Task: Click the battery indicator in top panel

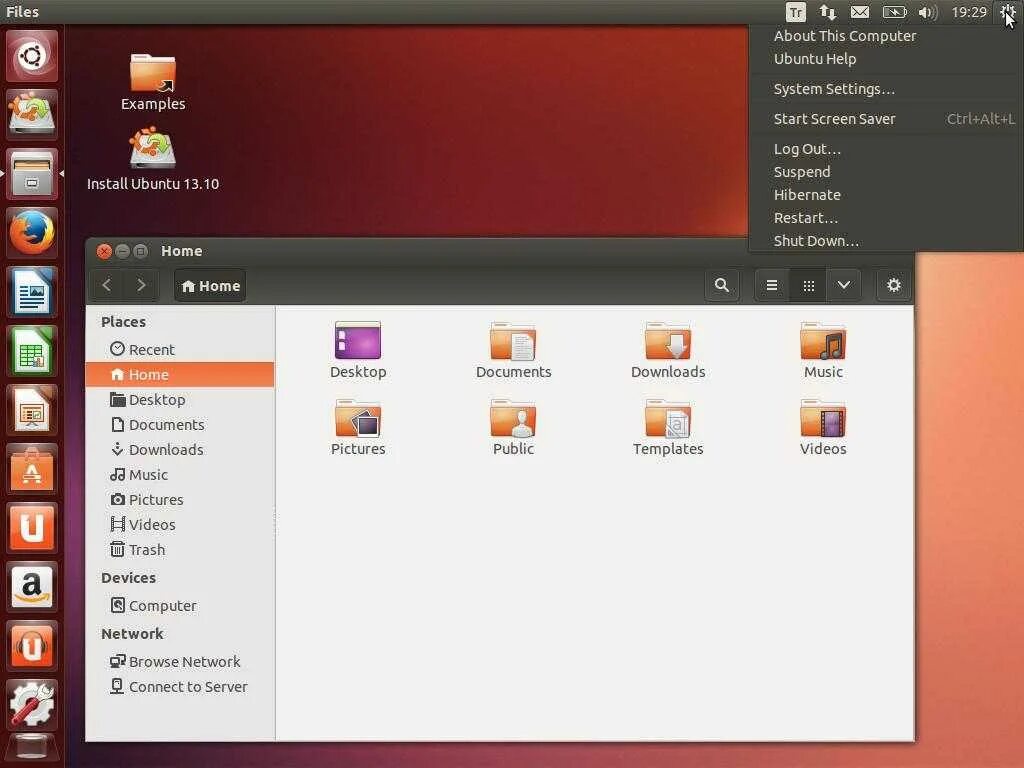Action: click(x=894, y=12)
